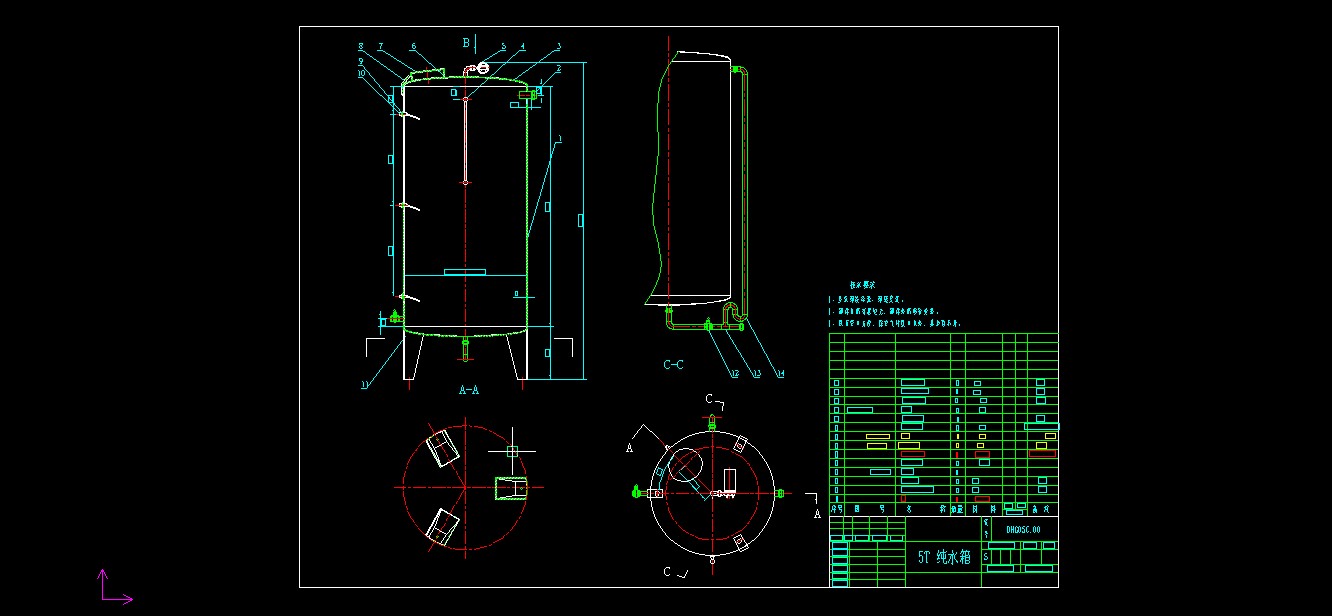Select the "B" view marker above the tank
This screenshot has height=616, width=1332.
[465, 42]
